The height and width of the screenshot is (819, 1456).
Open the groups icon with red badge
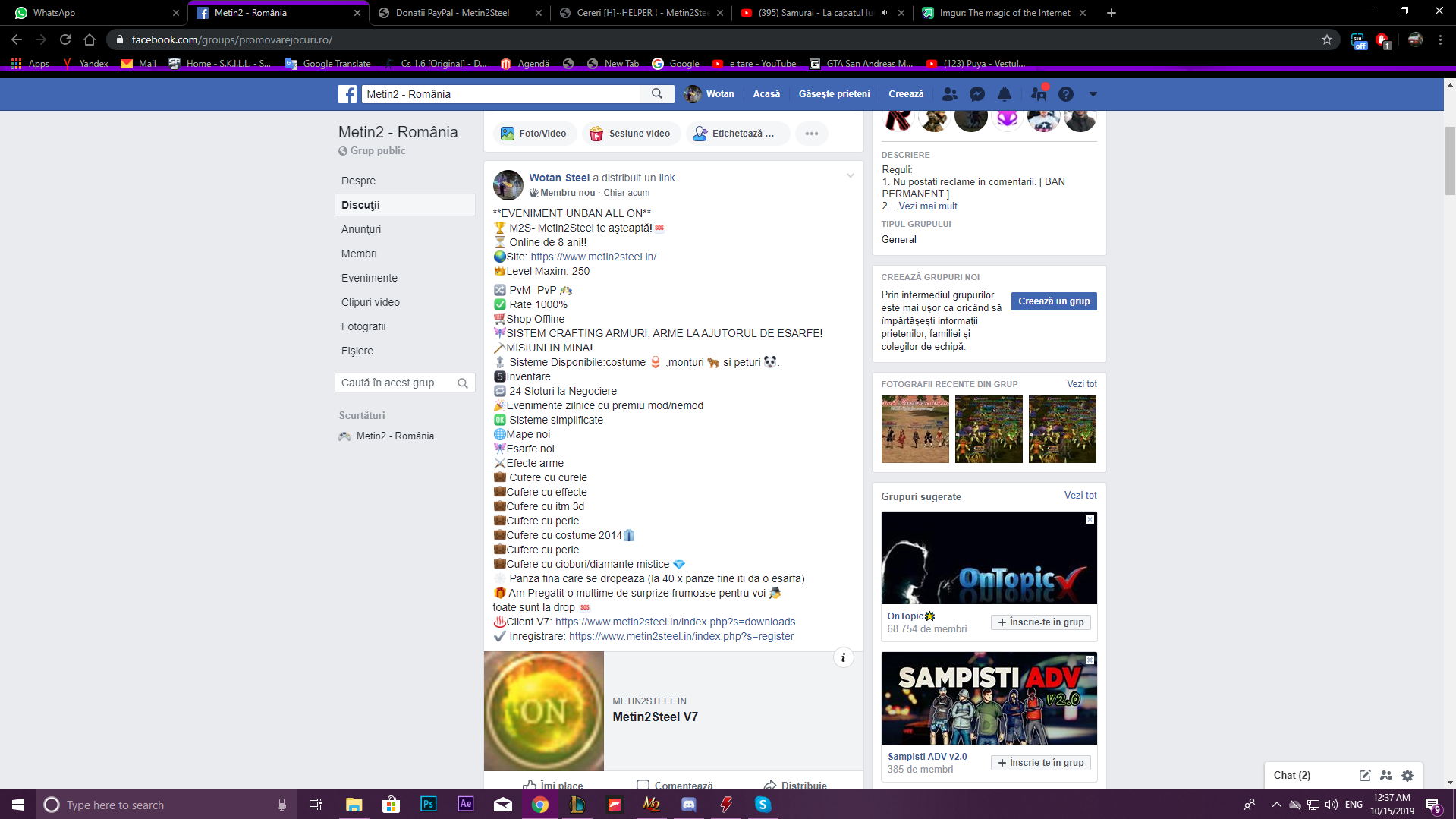[x=1039, y=93]
